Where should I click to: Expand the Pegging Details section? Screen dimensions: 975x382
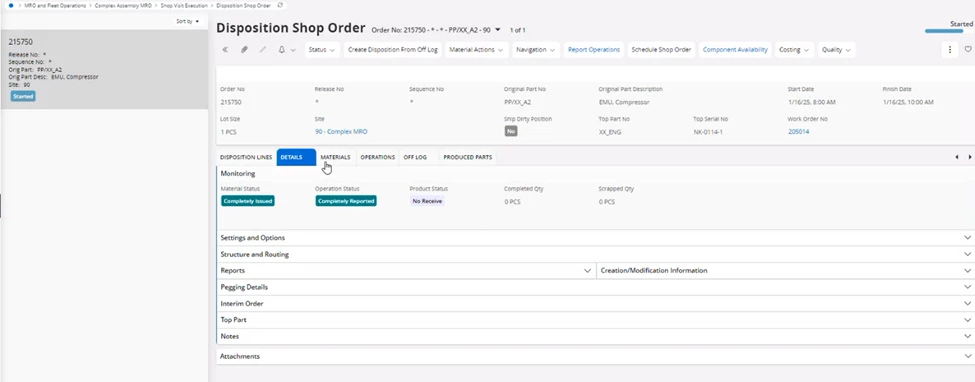coord(596,287)
